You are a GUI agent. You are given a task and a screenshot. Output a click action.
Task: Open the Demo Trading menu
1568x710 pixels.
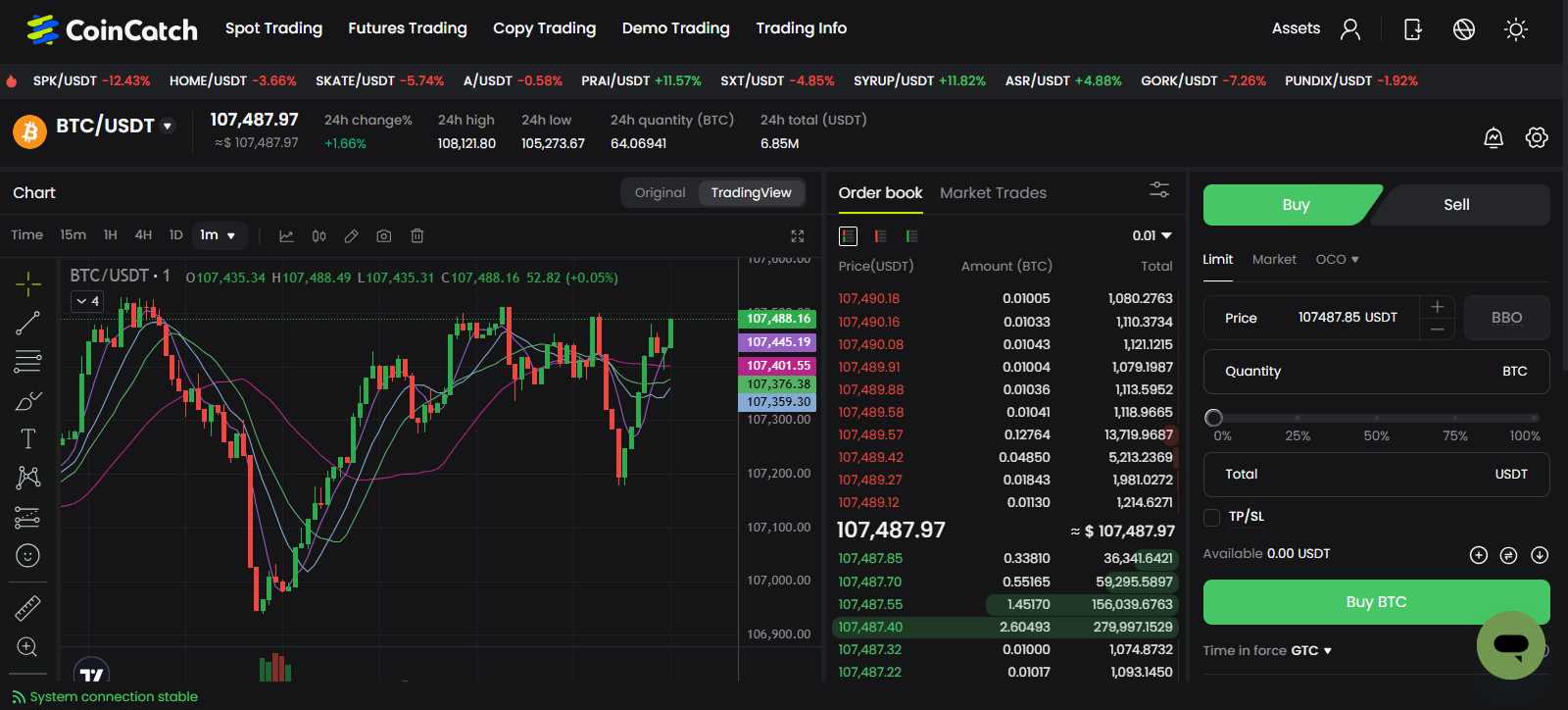click(x=675, y=28)
